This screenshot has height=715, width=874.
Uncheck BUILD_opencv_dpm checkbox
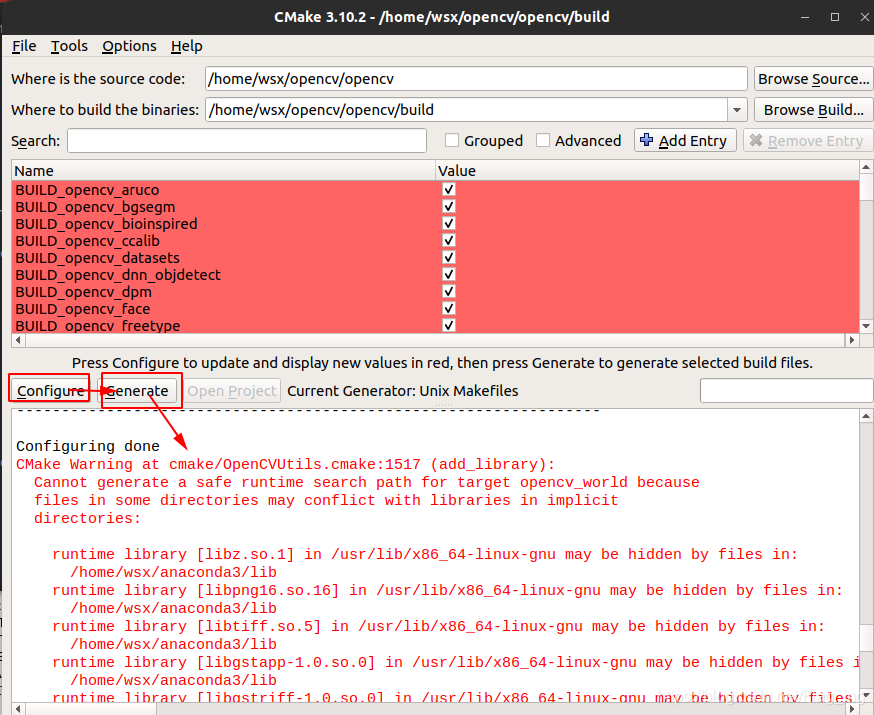pos(449,291)
